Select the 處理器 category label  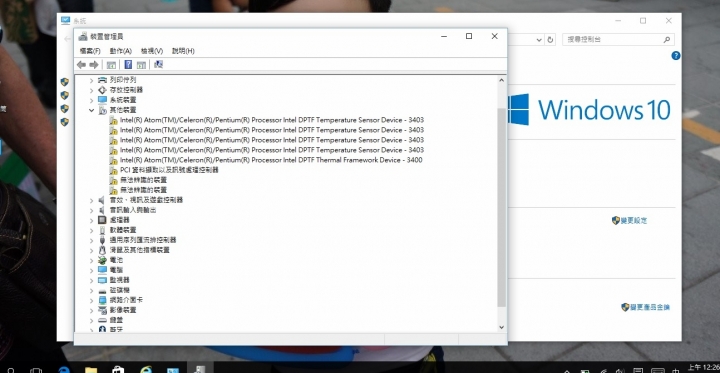click(119, 220)
